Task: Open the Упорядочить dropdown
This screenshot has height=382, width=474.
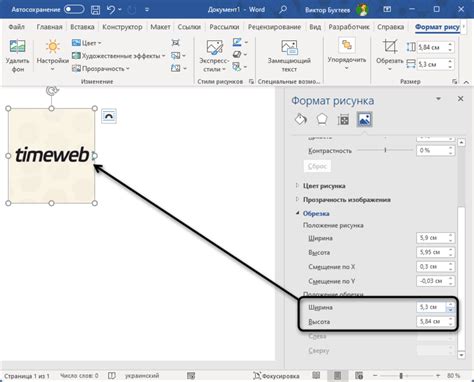Action: coord(347,55)
